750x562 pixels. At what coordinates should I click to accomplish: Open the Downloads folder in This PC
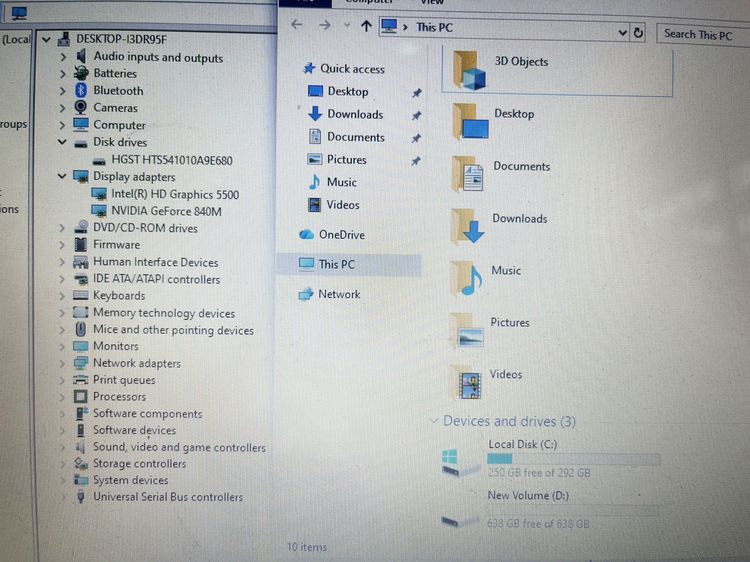[469, 226]
